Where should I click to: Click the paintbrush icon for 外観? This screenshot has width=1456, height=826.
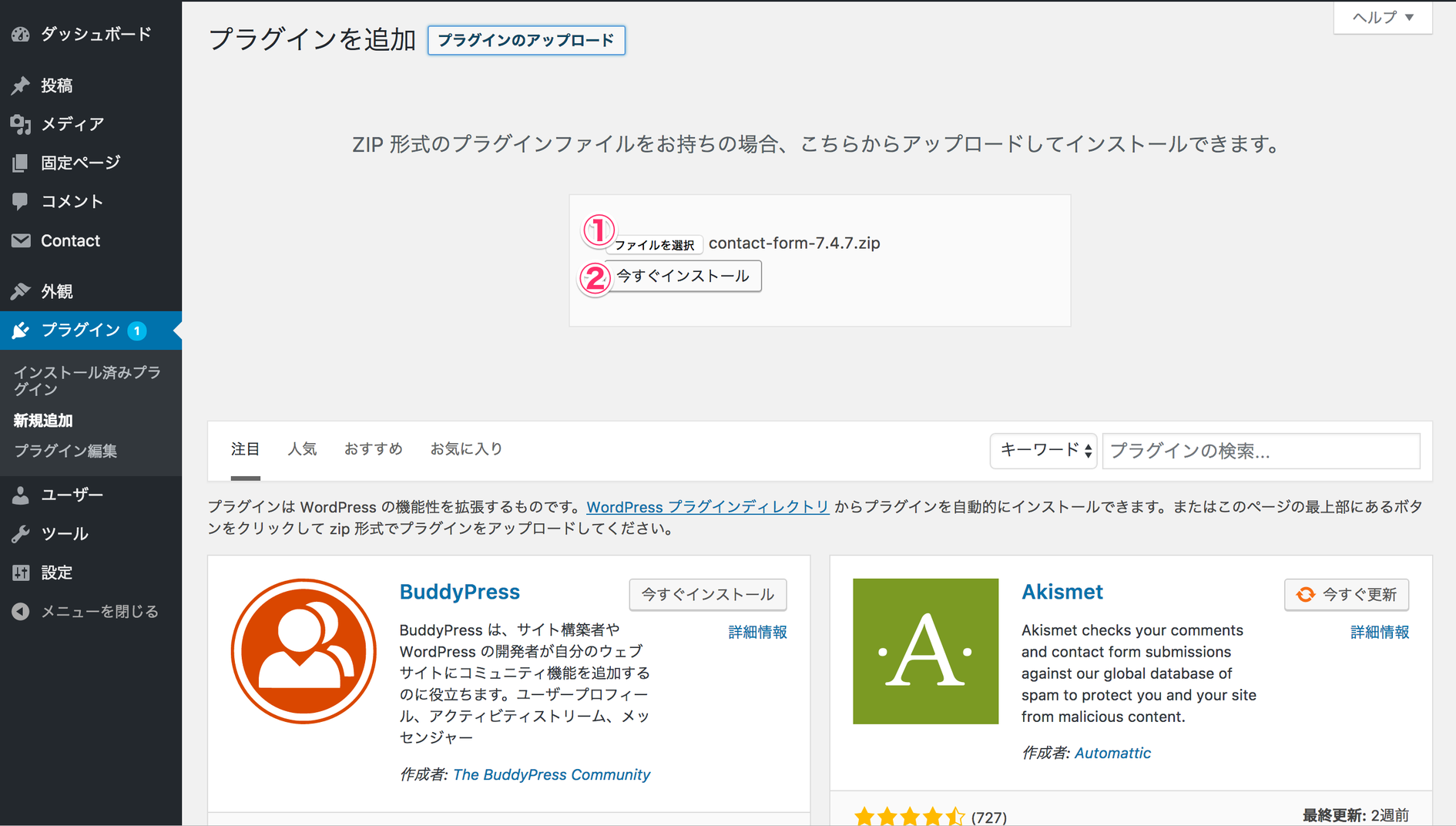tap(21, 291)
